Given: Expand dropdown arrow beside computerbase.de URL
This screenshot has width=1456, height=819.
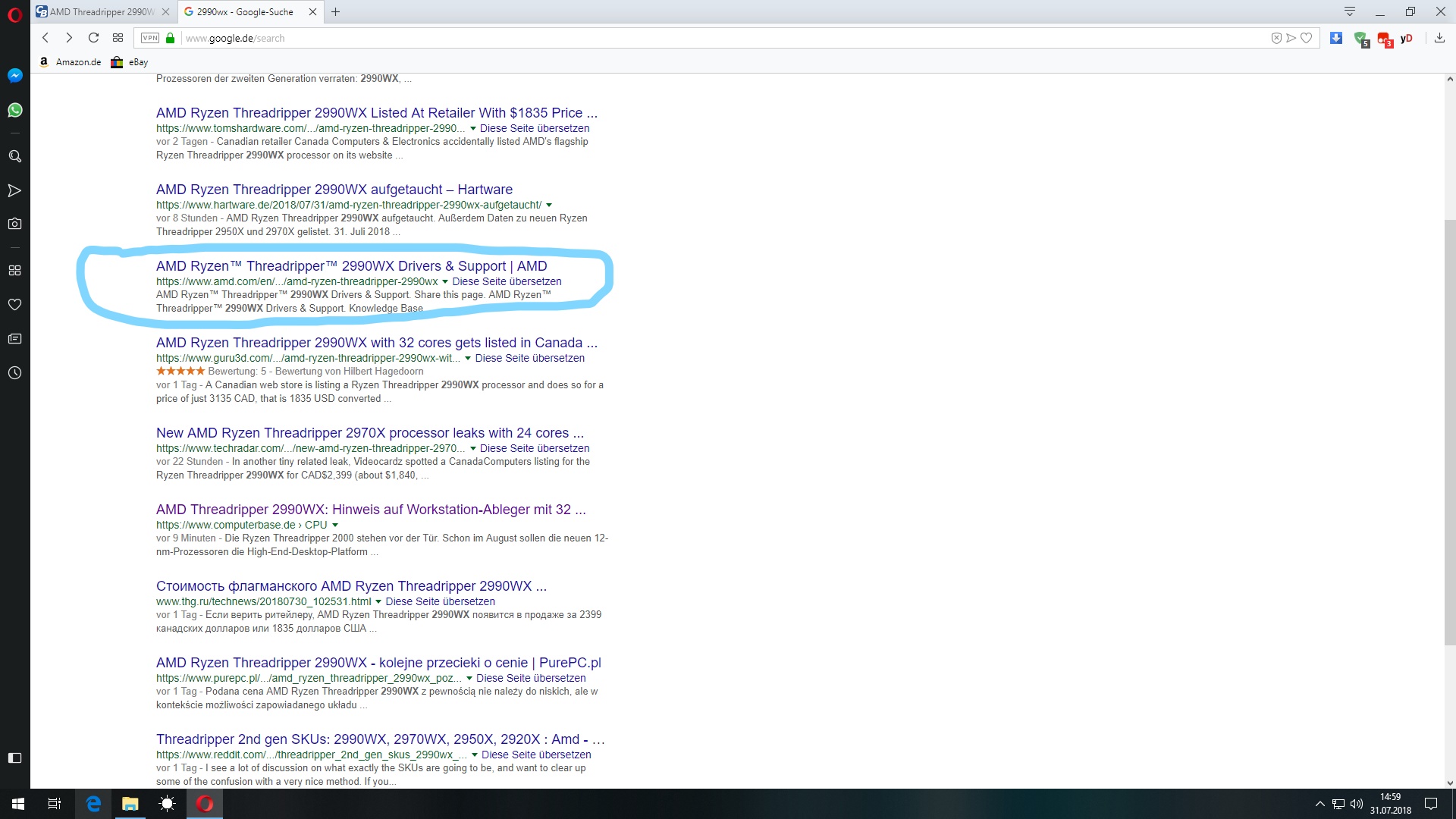Looking at the screenshot, I should (335, 525).
